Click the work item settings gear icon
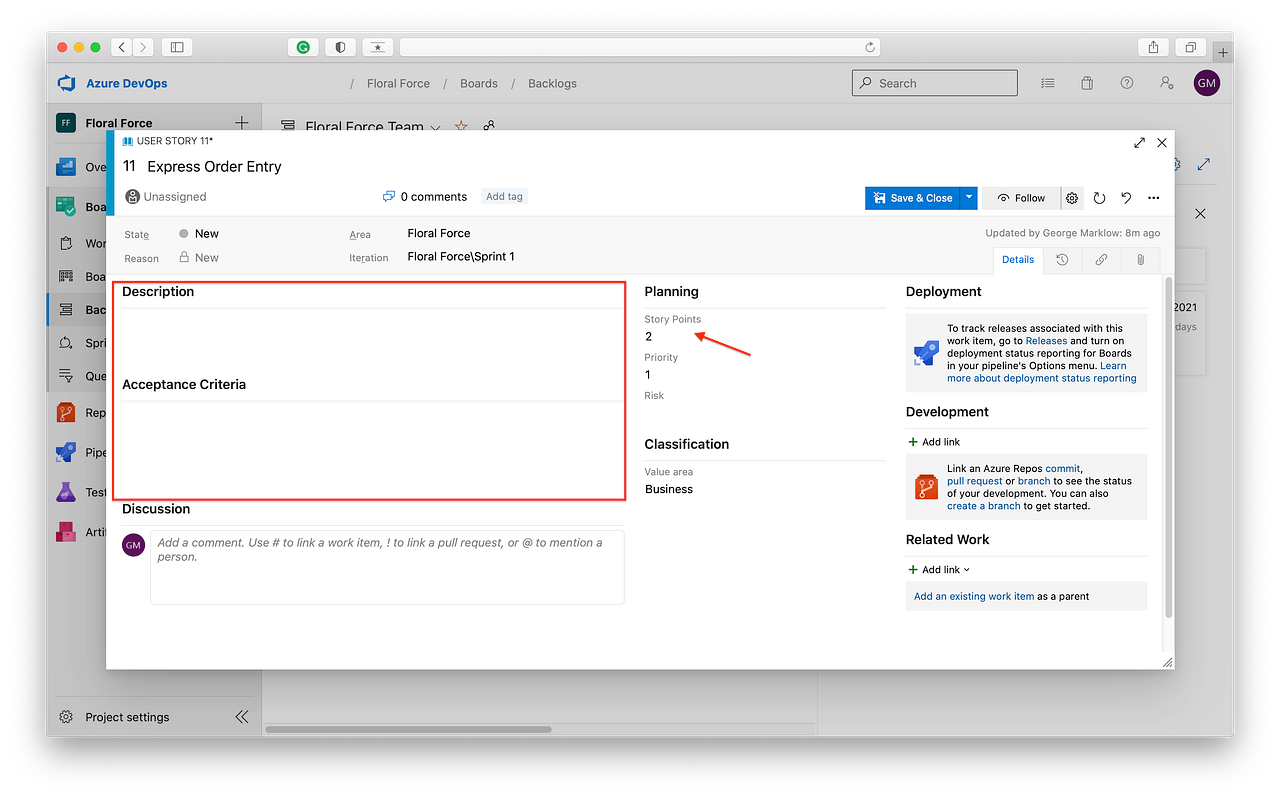The image size is (1280, 798). click(x=1072, y=198)
